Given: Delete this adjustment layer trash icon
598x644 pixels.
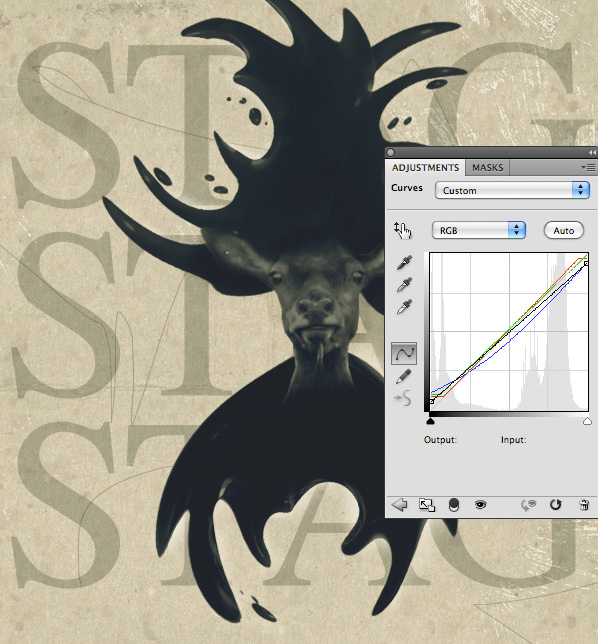Looking at the screenshot, I should tap(584, 505).
